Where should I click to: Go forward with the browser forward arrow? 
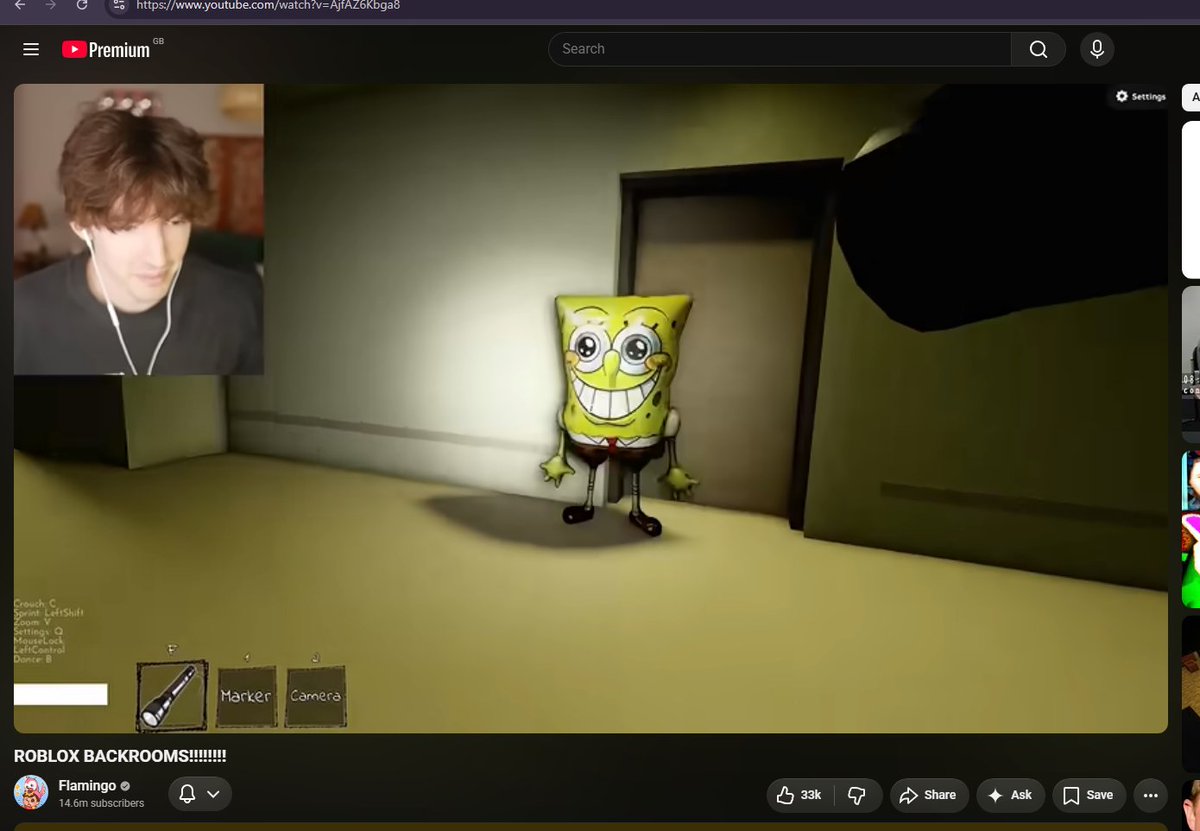point(51,5)
